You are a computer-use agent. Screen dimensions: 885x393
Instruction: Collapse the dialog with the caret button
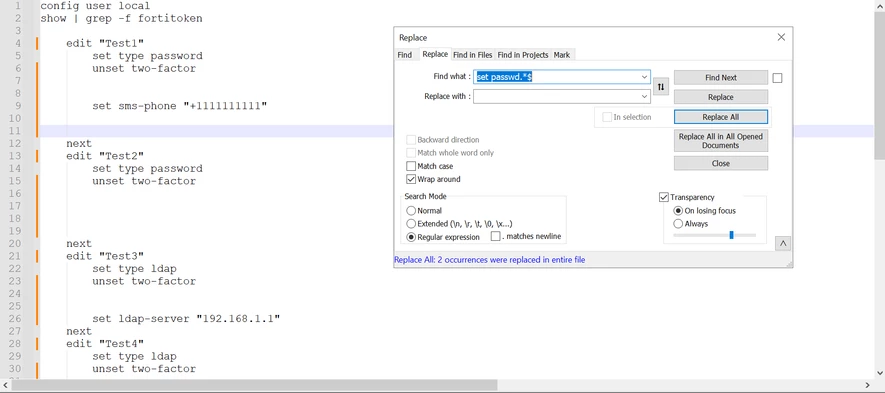coord(783,243)
